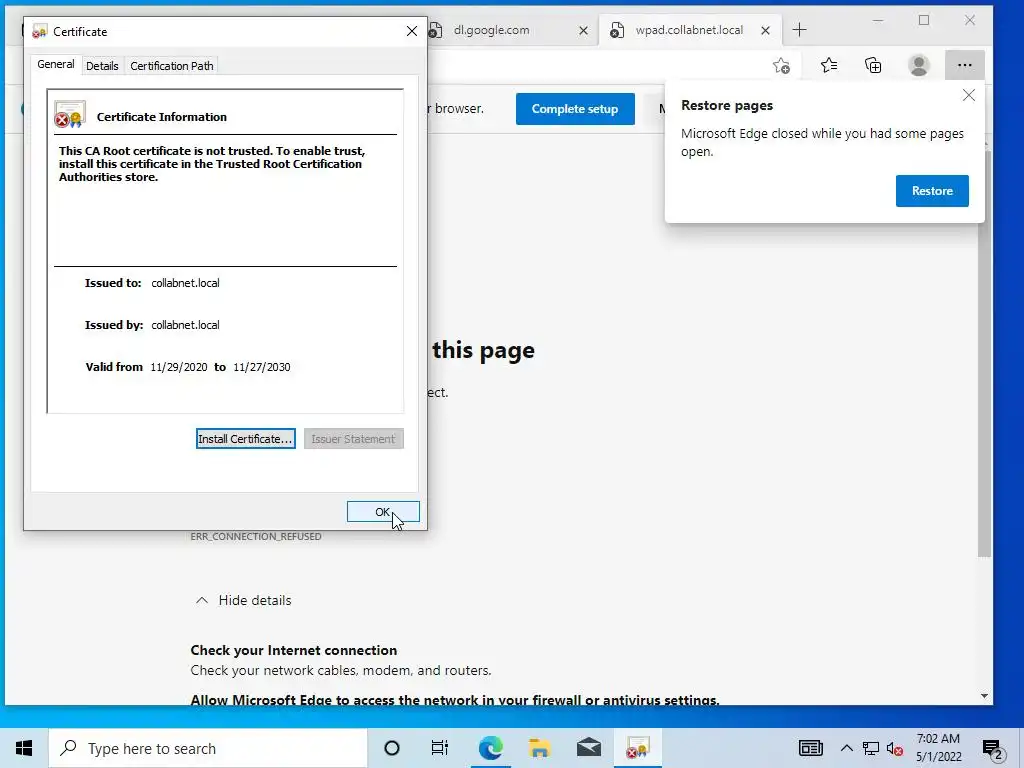Close the dl.google.com tab
Image resolution: width=1024 pixels, height=768 pixels.
583,30
